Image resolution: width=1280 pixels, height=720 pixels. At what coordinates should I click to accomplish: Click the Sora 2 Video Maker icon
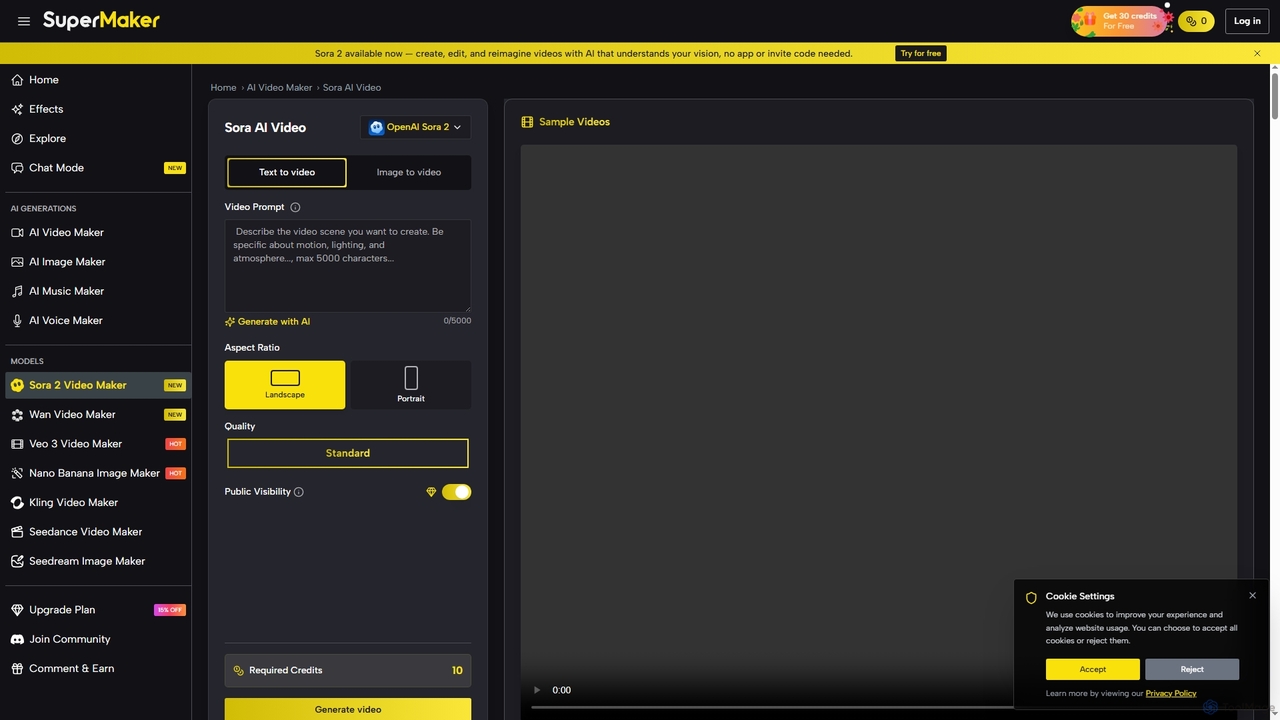tap(17, 385)
